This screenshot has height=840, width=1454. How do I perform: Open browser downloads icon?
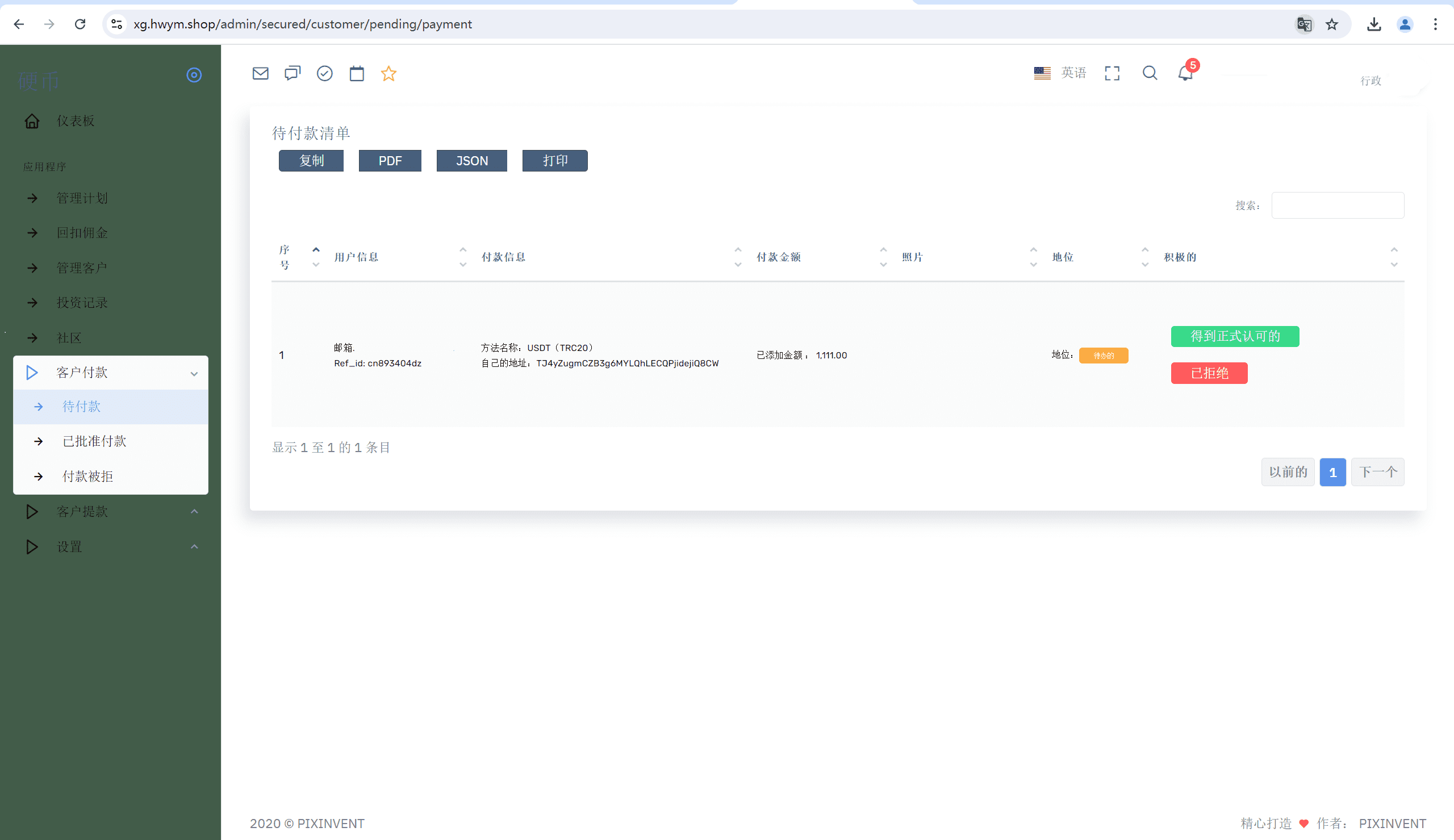click(1374, 24)
